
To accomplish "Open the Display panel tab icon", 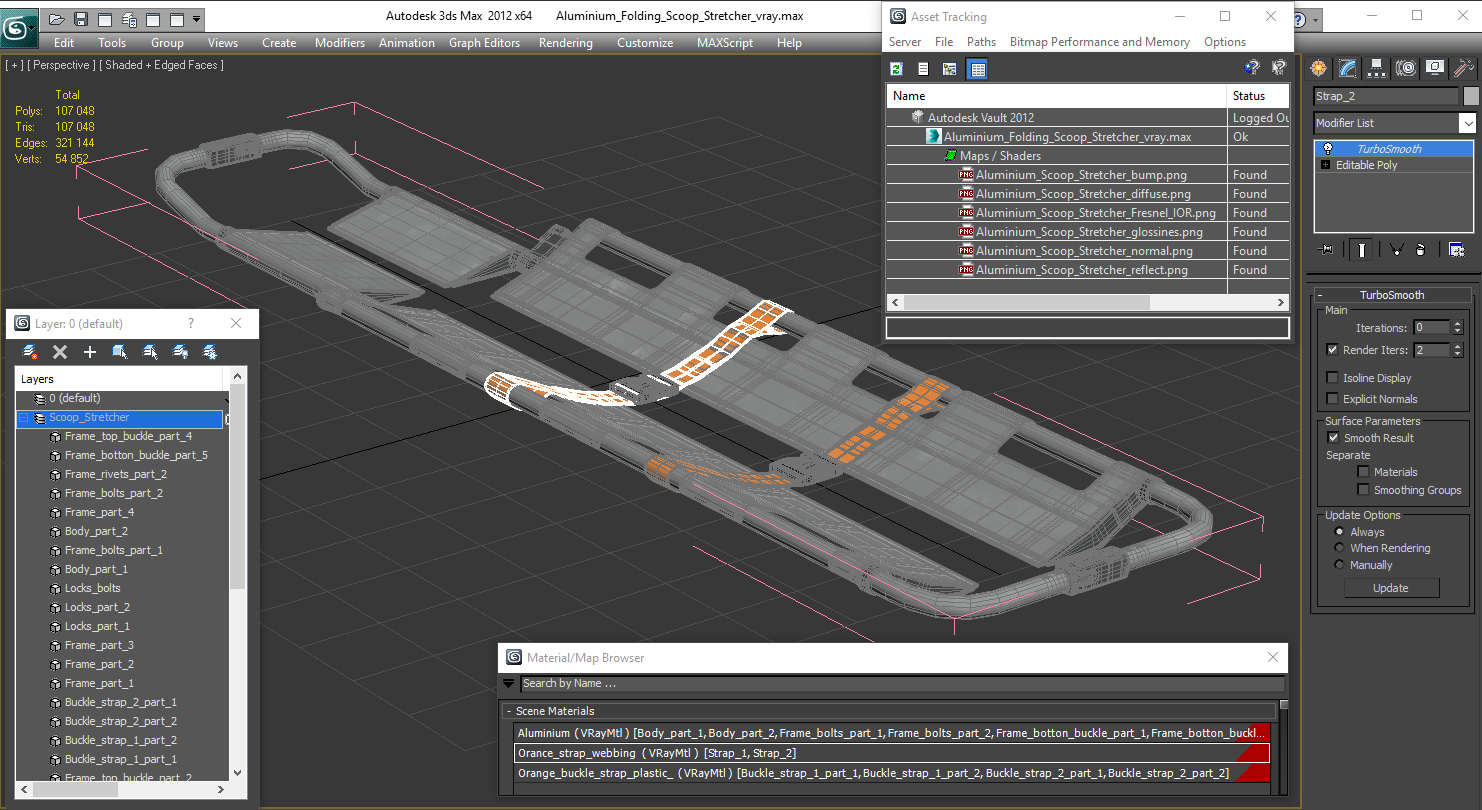I will [x=1435, y=68].
